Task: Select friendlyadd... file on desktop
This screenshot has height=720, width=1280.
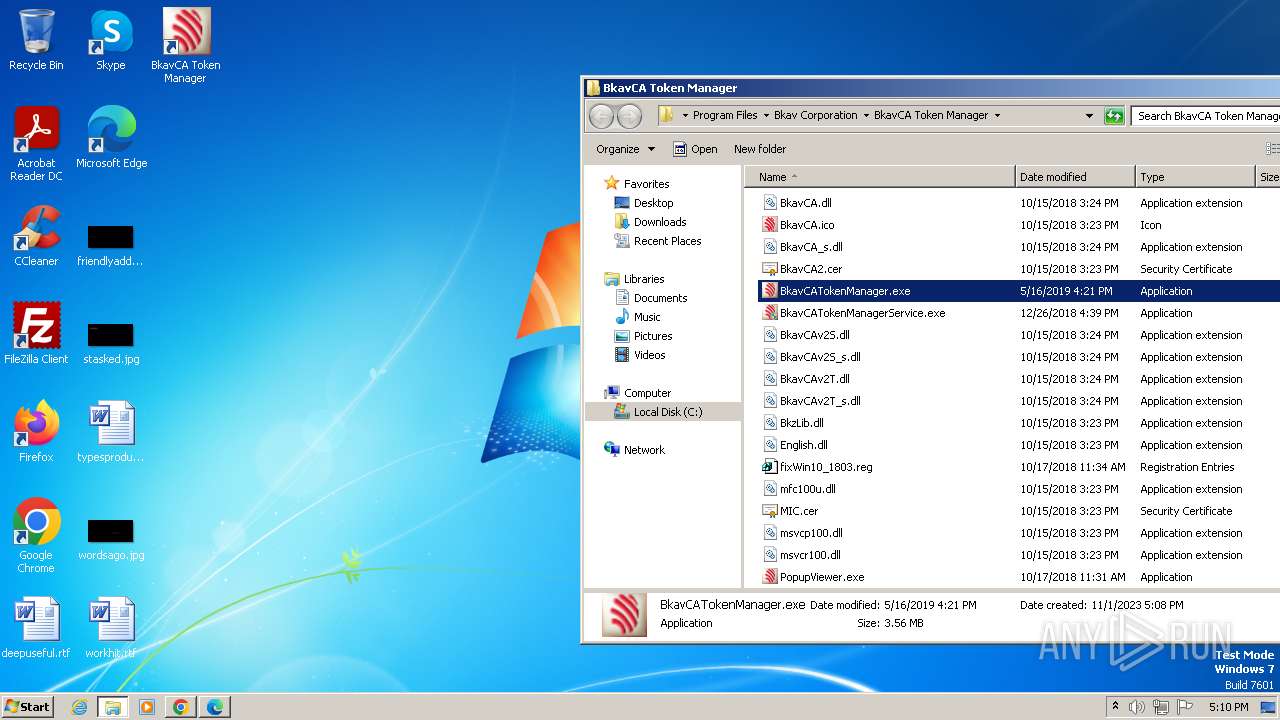Action: coord(111,244)
